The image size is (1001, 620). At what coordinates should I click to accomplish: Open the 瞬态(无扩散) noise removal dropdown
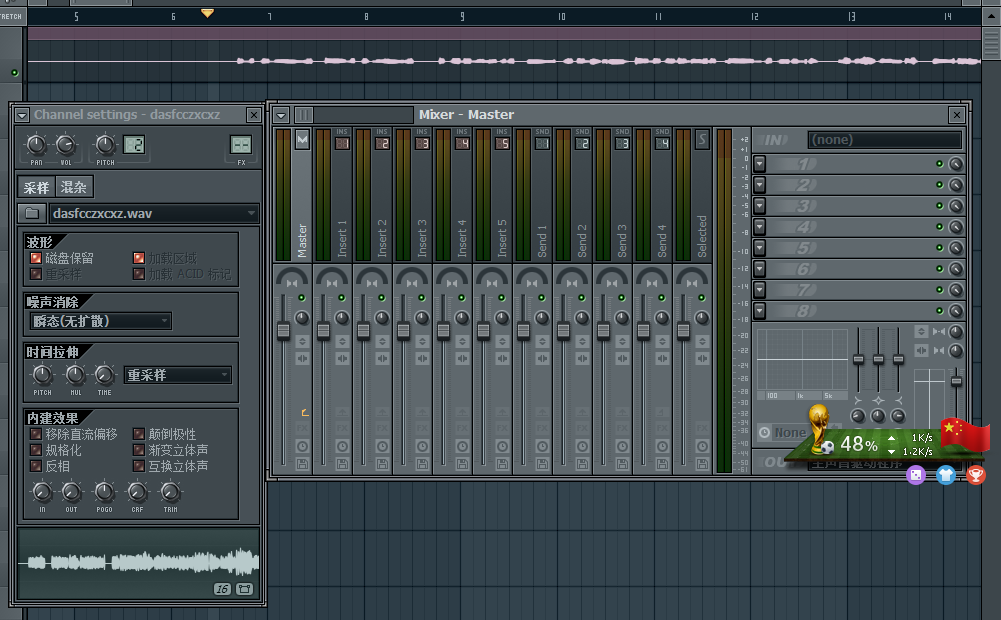[x=101, y=321]
